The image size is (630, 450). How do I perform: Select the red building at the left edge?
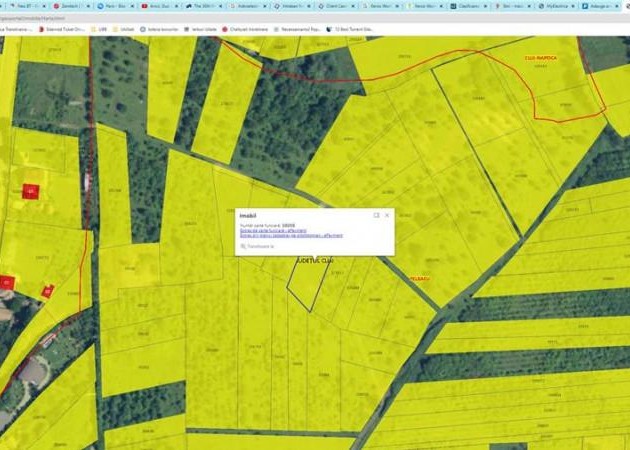[x=6, y=282]
